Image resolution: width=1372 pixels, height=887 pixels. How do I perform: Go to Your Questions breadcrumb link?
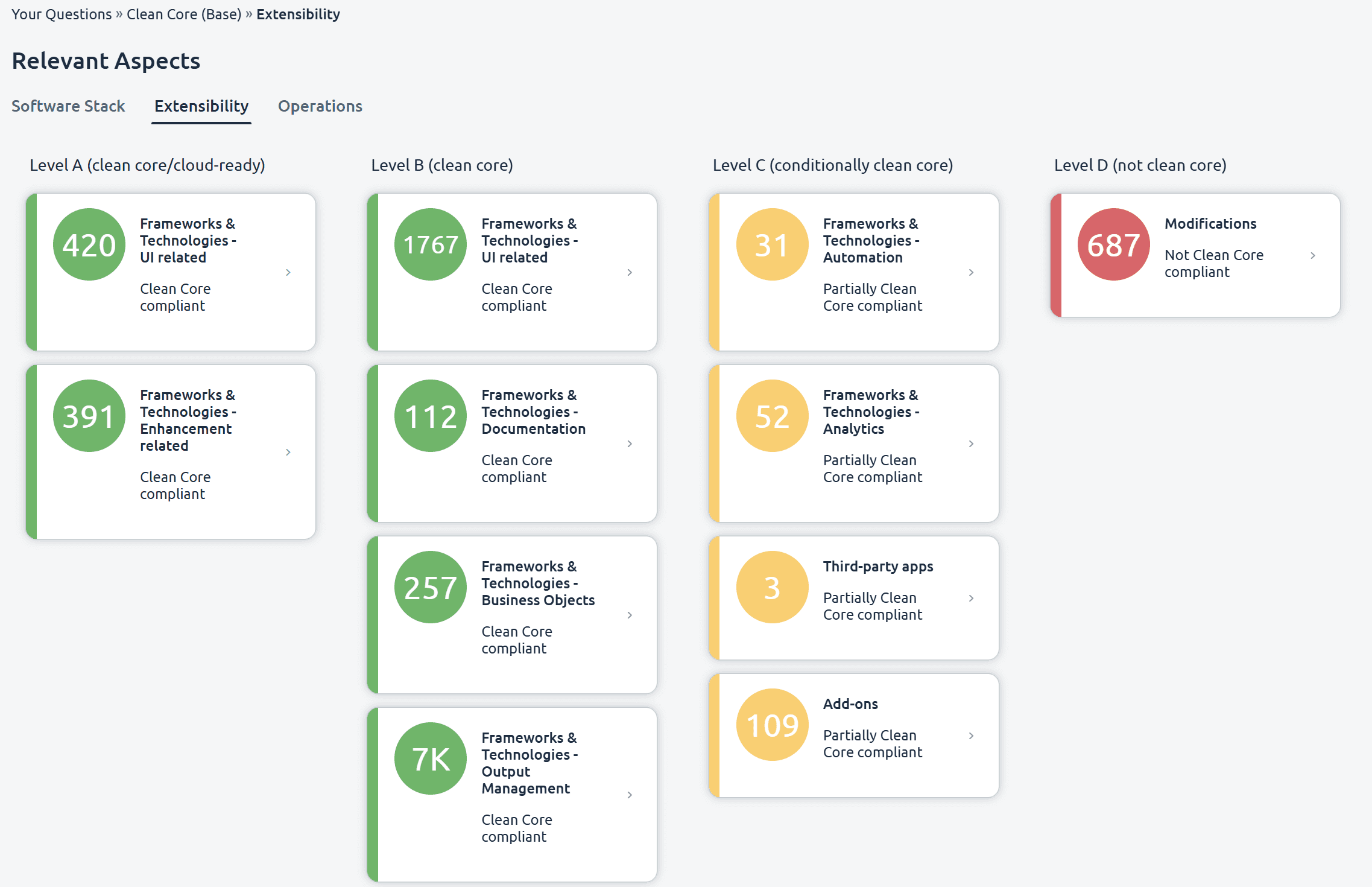pos(62,14)
